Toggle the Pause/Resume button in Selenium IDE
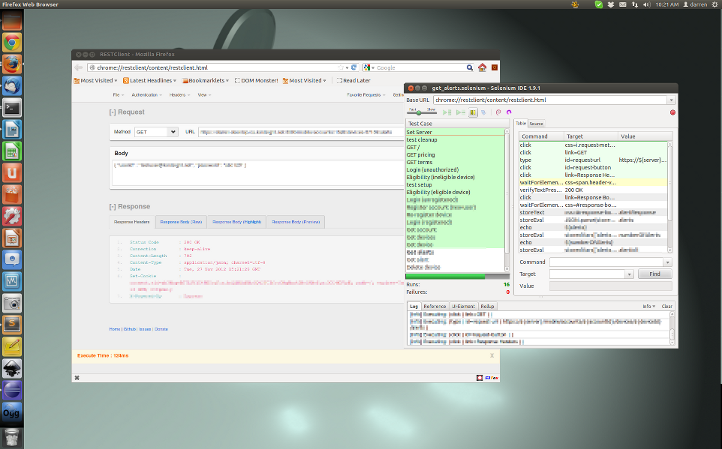This screenshot has height=449, width=722. pyautogui.click(x=473, y=112)
